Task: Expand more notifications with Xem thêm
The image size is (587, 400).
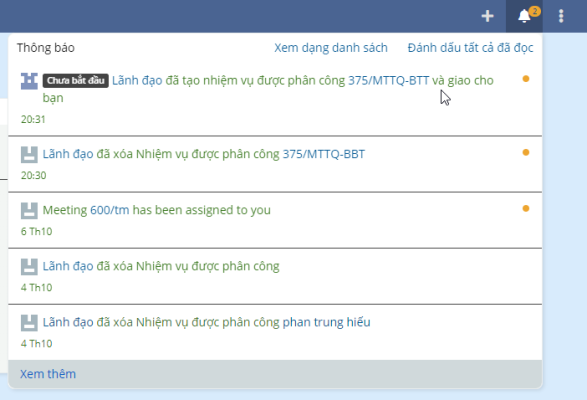Action: click(48, 374)
